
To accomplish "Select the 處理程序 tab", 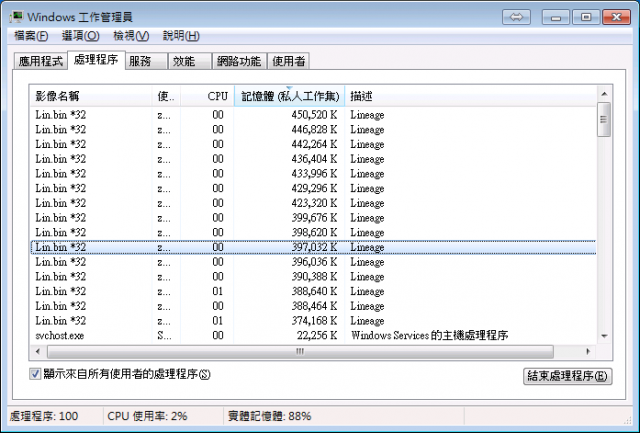I will pos(96,60).
